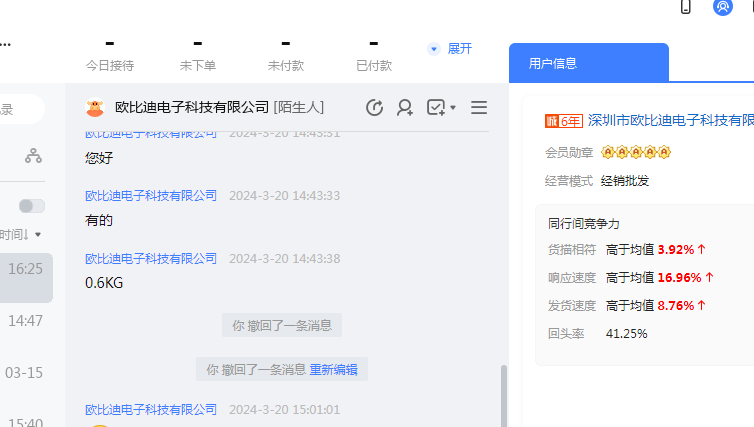Click the blue user avatar icon at top
Viewport: 754px width, 427px height.
[723, 7]
